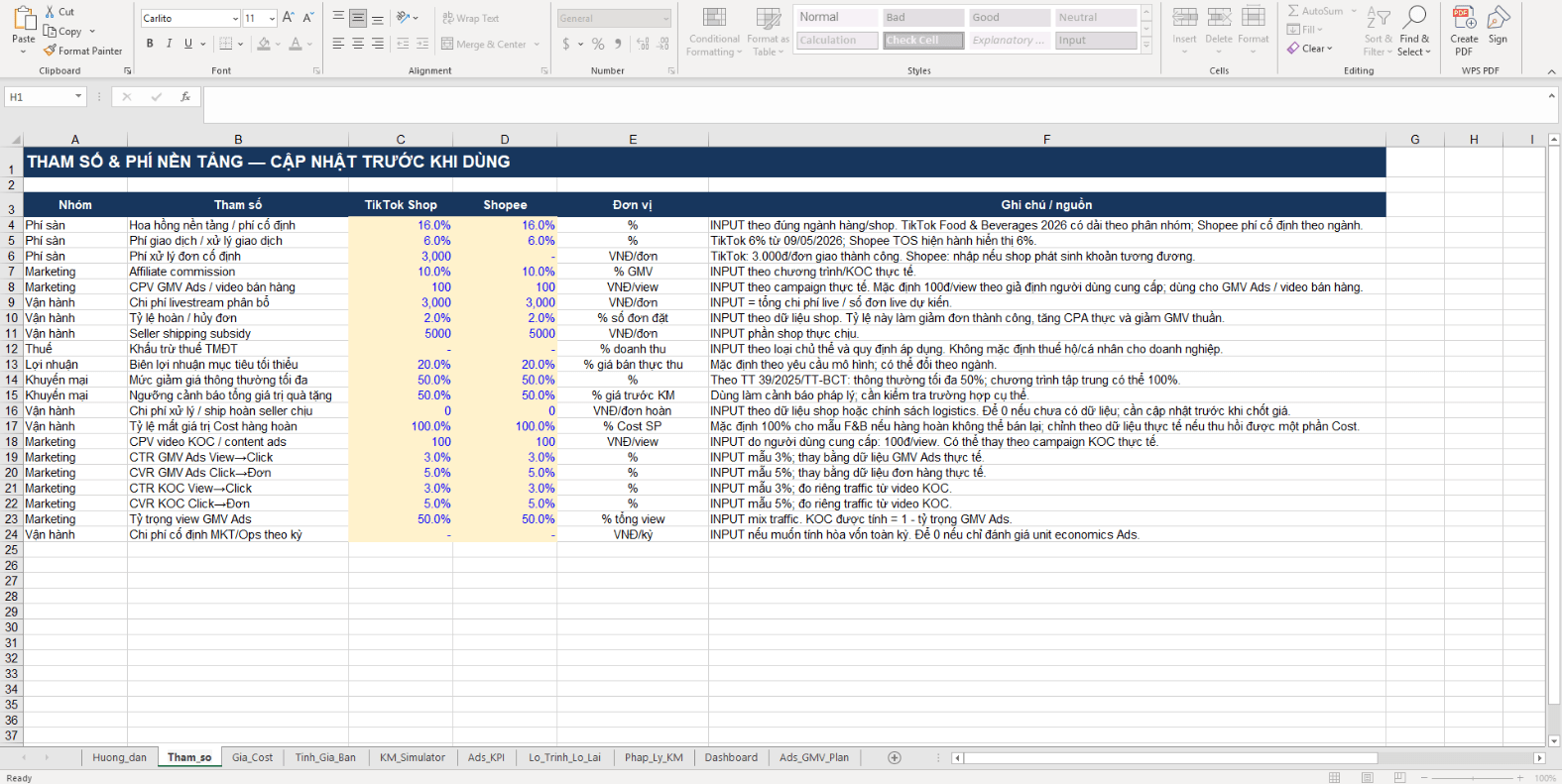Align cell text left
This screenshot has width=1562, height=784.
(x=338, y=44)
